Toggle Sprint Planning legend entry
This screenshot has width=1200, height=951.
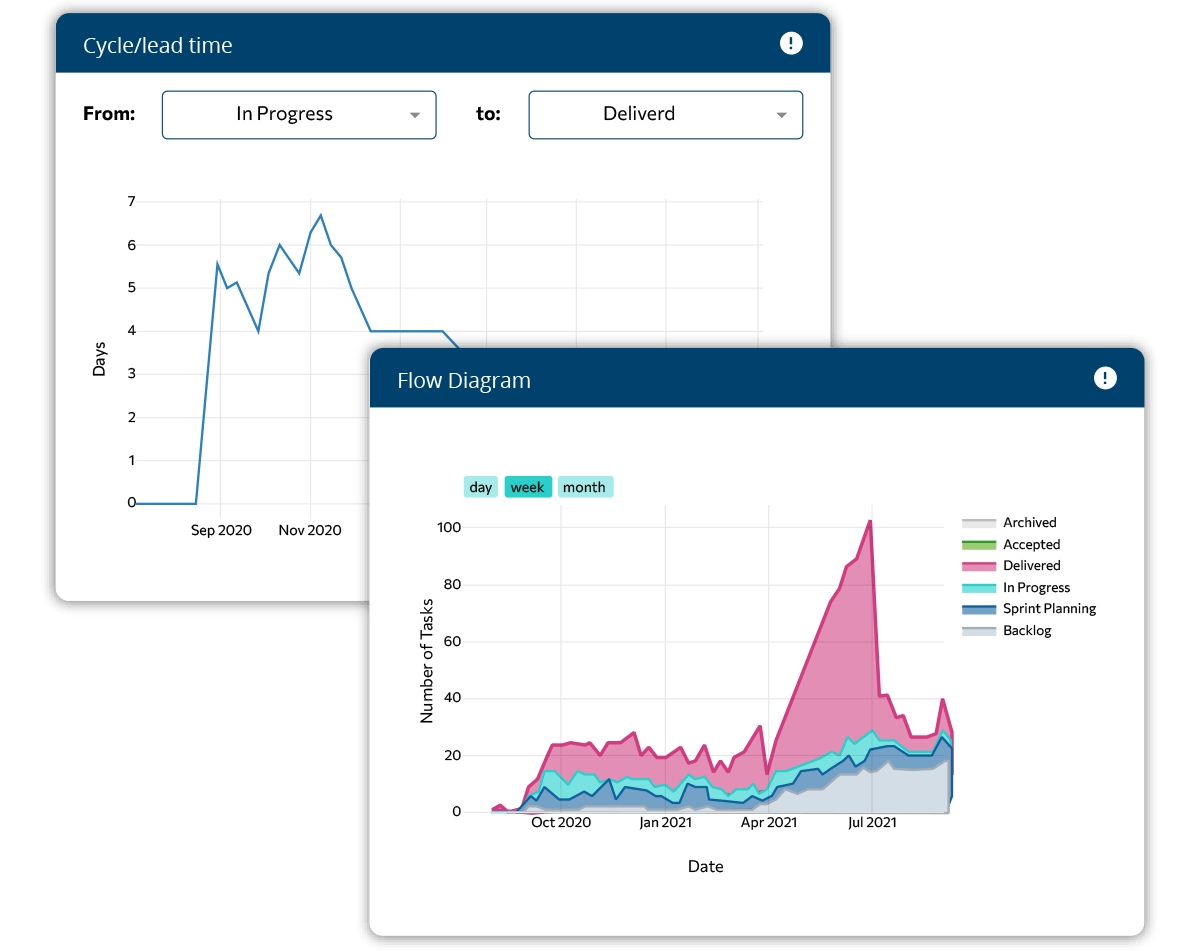[1049, 608]
